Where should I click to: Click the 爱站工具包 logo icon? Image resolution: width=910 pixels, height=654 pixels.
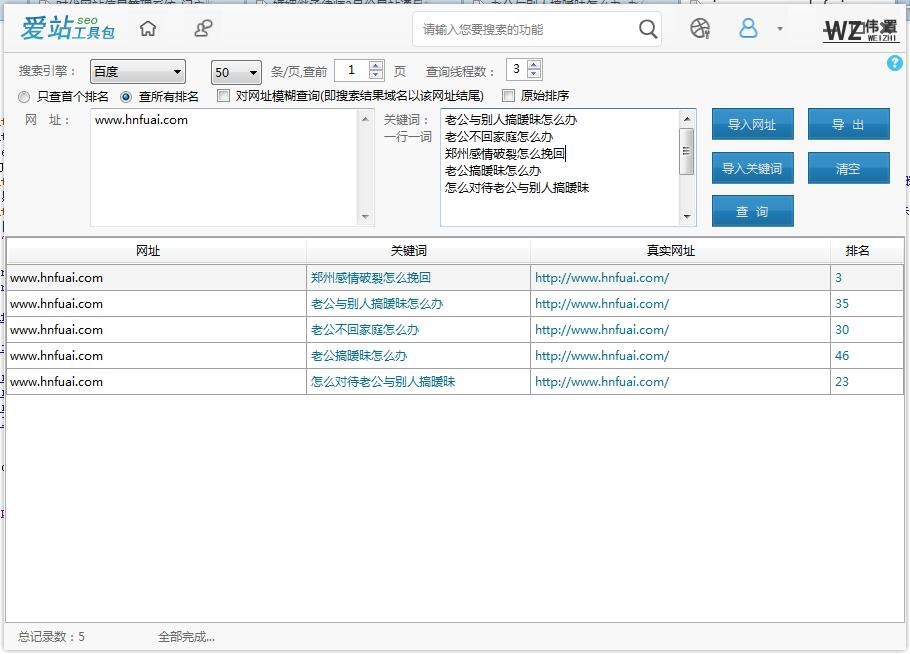tap(66, 28)
